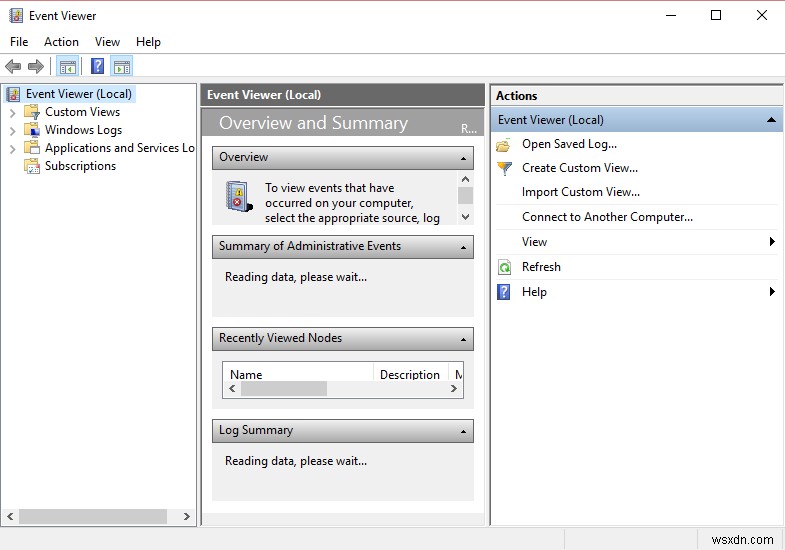
Task: Open the Help menu in the menu bar
Action: tap(148, 42)
